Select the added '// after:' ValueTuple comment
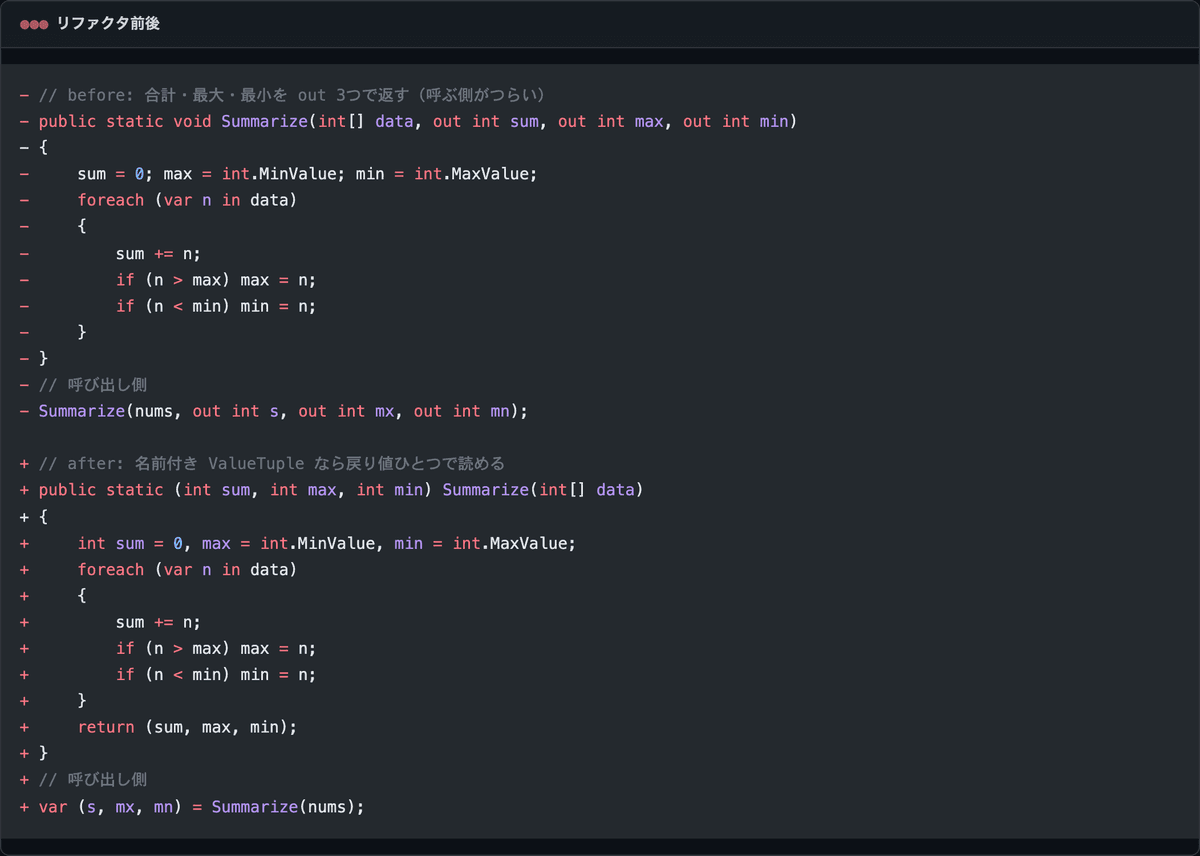Viewport: 1200px width, 856px height. (x=272, y=463)
